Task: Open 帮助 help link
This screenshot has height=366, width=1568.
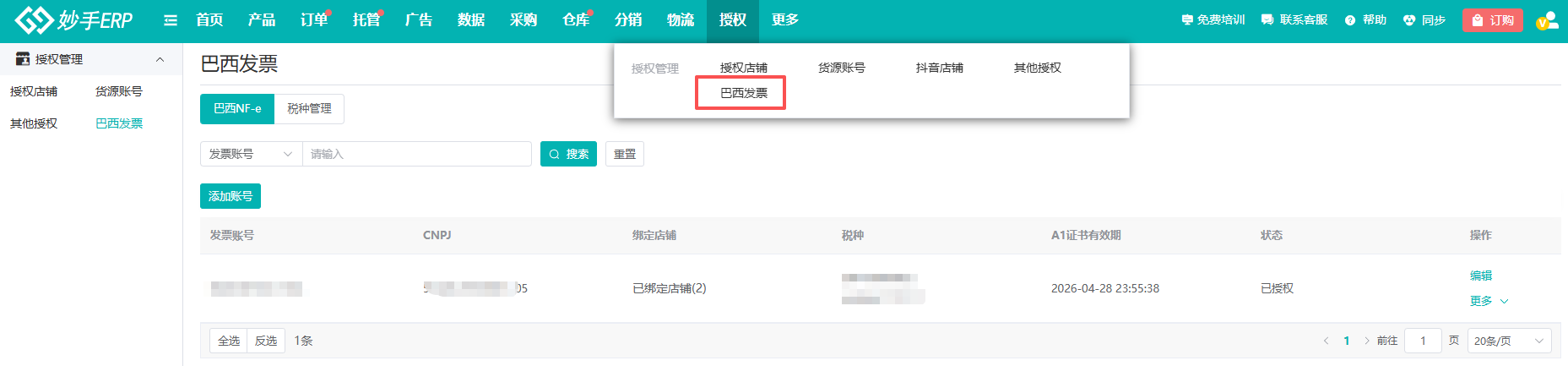Action: click(1365, 19)
